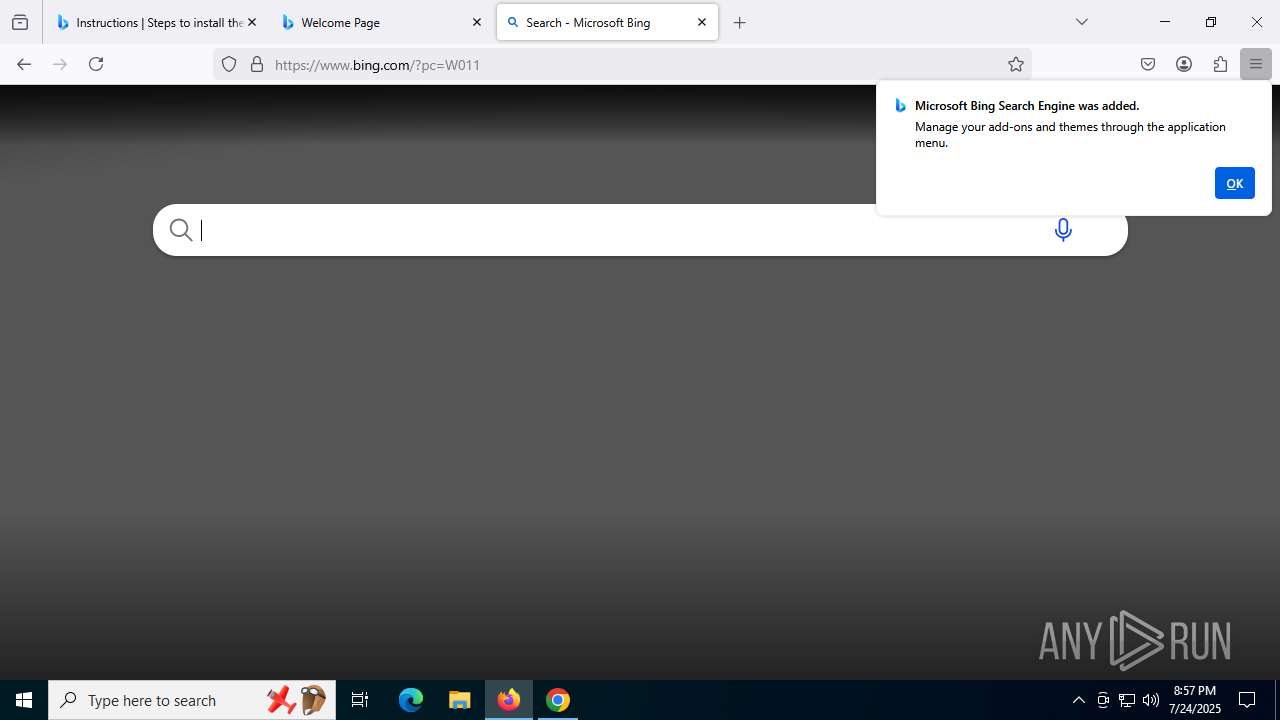Viewport: 1280px width, 720px height.
Task: Open the Save to Pocket icon
Action: pyautogui.click(x=1148, y=64)
